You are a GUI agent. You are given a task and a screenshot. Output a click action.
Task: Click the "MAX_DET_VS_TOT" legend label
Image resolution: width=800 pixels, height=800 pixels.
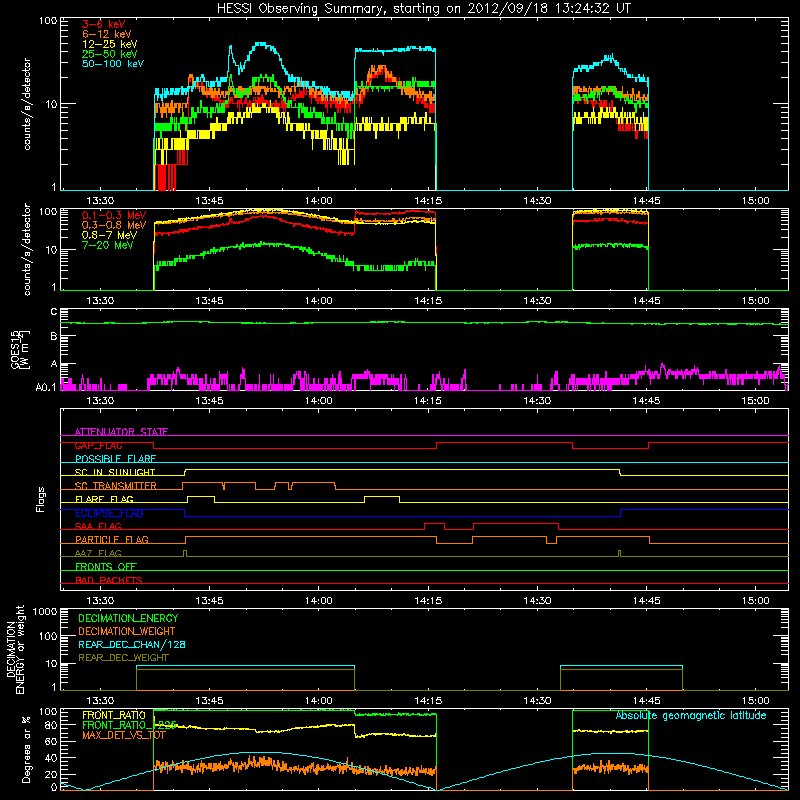(123, 735)
